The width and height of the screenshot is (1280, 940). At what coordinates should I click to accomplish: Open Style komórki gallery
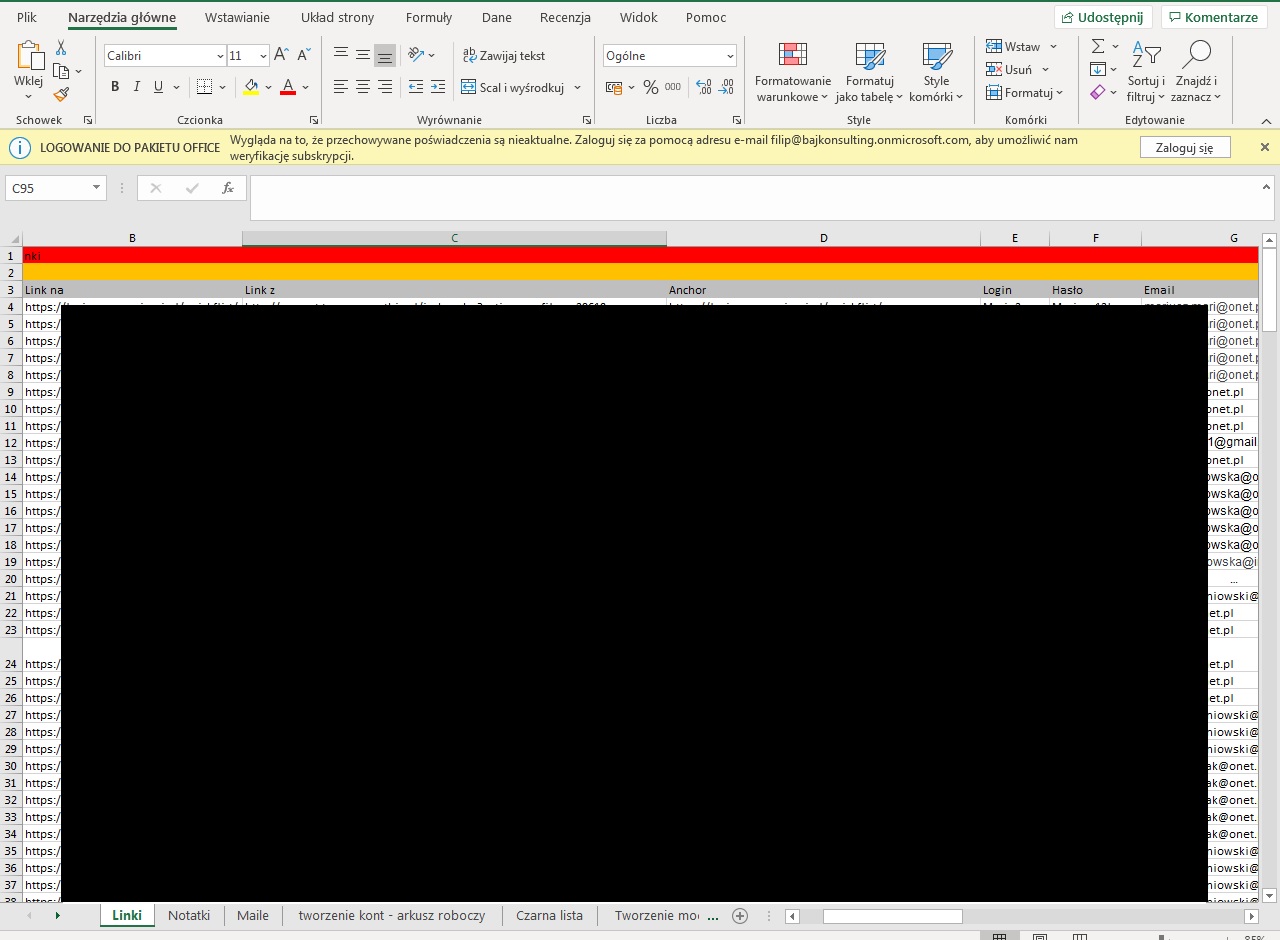pyautogui.click(x=937, y=73)
